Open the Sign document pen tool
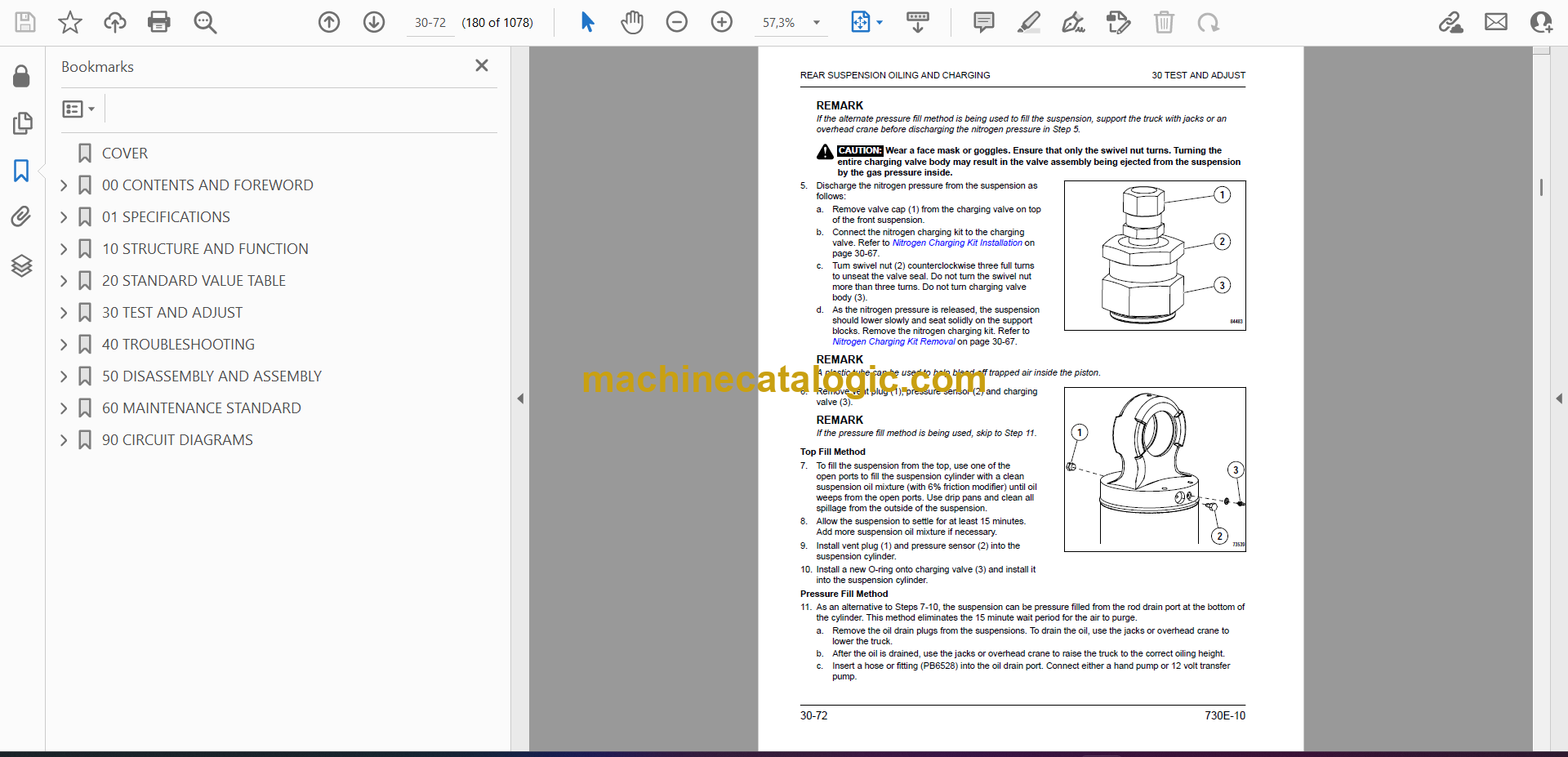Image resolution: width=1568 pixels, height=757 pixels. 1074,22
